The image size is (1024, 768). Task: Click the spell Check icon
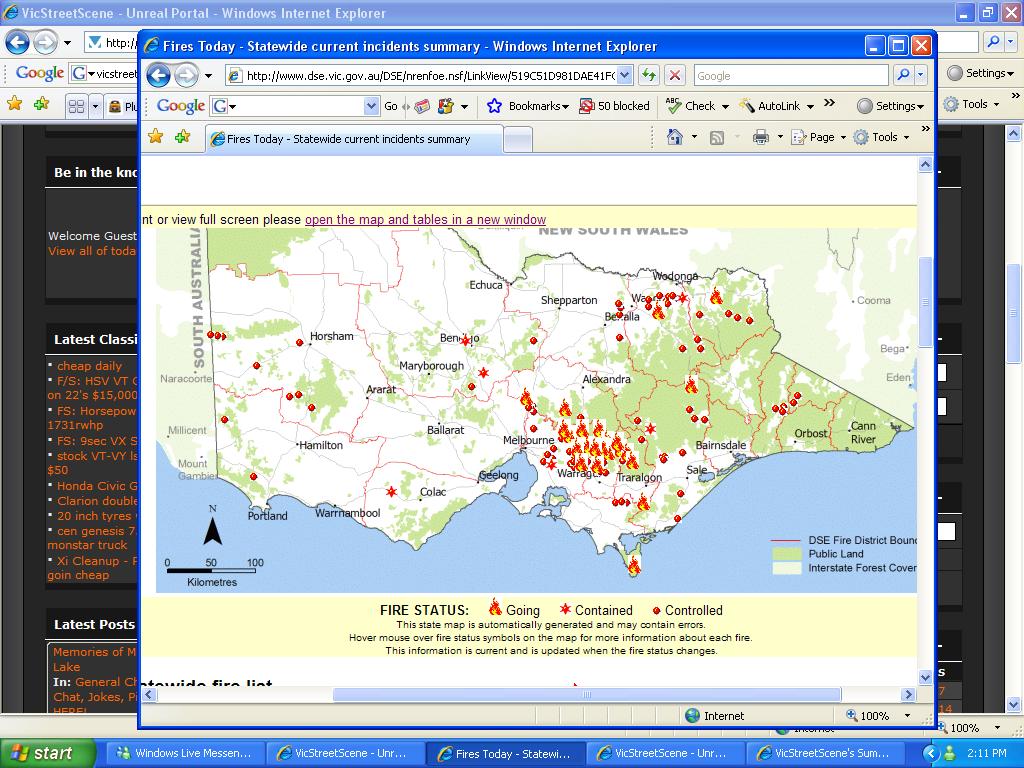pyautogui.click(x=673, y=105)
